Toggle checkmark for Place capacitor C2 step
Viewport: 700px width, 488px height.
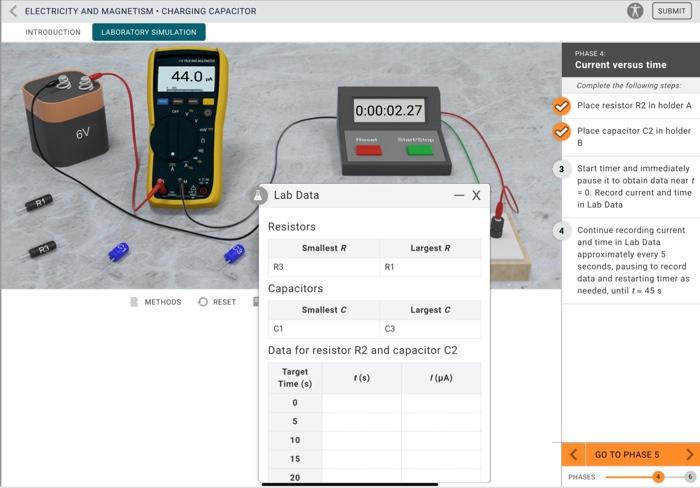point(561,132)
